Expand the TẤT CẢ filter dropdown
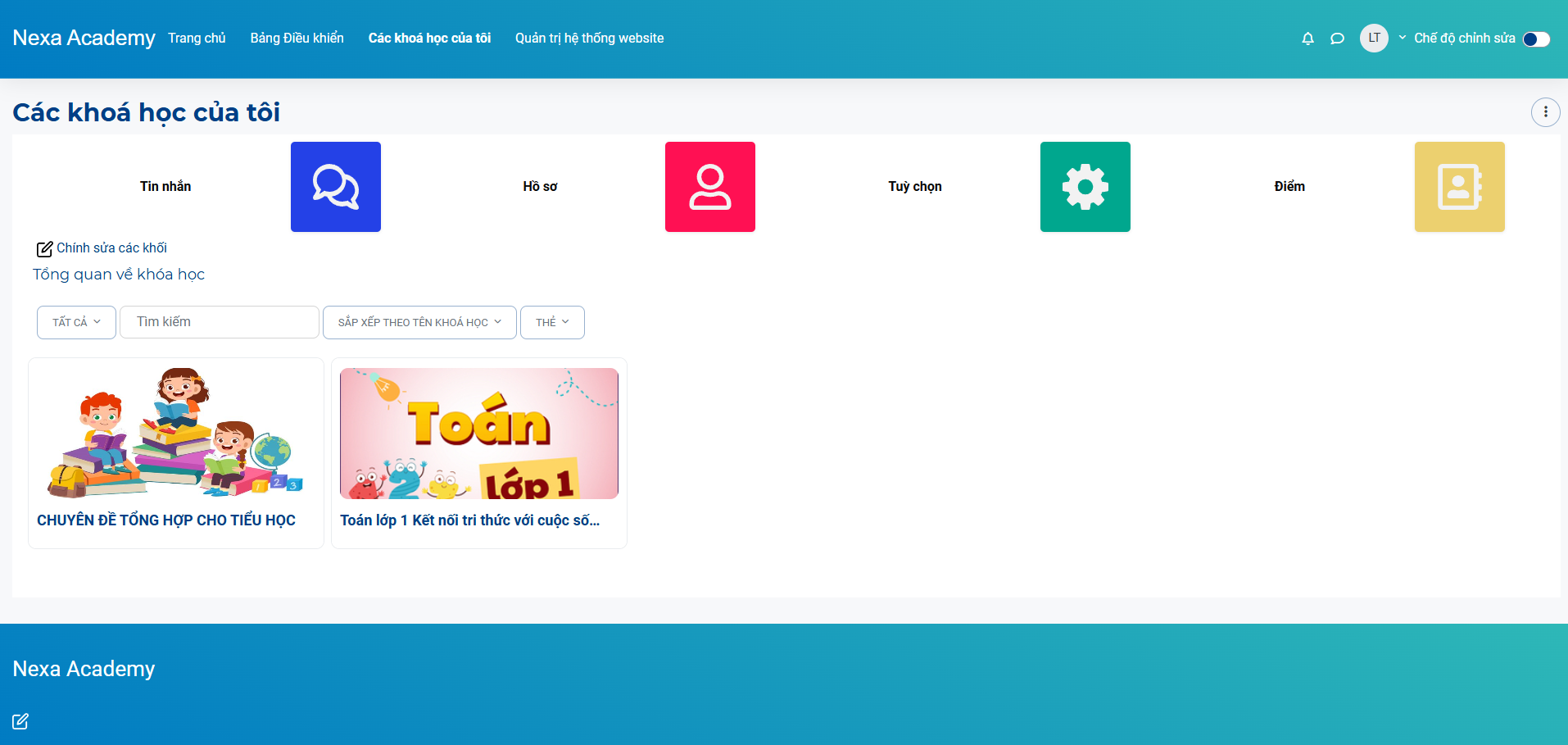The image size is (1568, 745). (x=76, y=322)
